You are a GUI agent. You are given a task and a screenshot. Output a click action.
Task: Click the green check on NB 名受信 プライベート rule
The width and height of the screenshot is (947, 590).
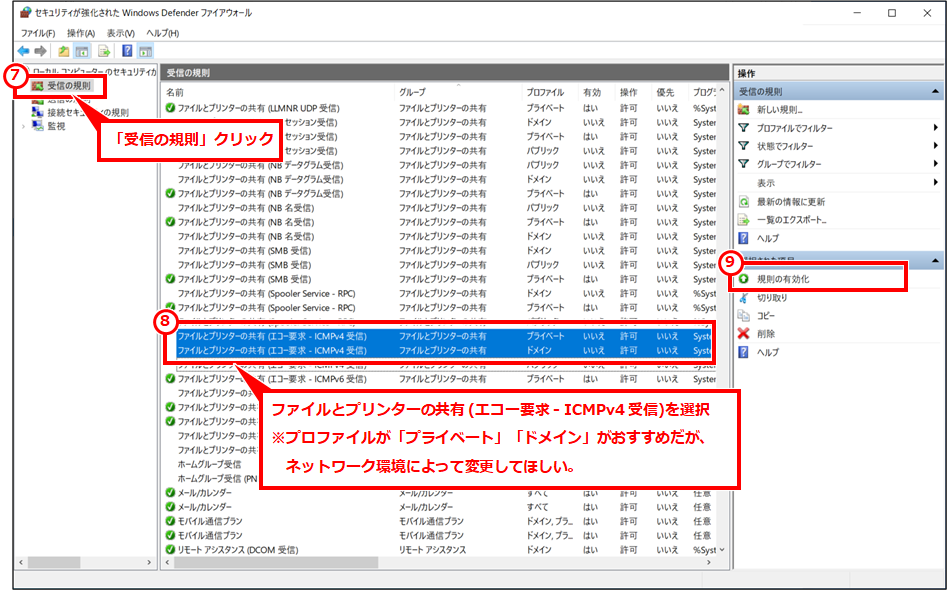pyautogui.click(x=170, y=222)
